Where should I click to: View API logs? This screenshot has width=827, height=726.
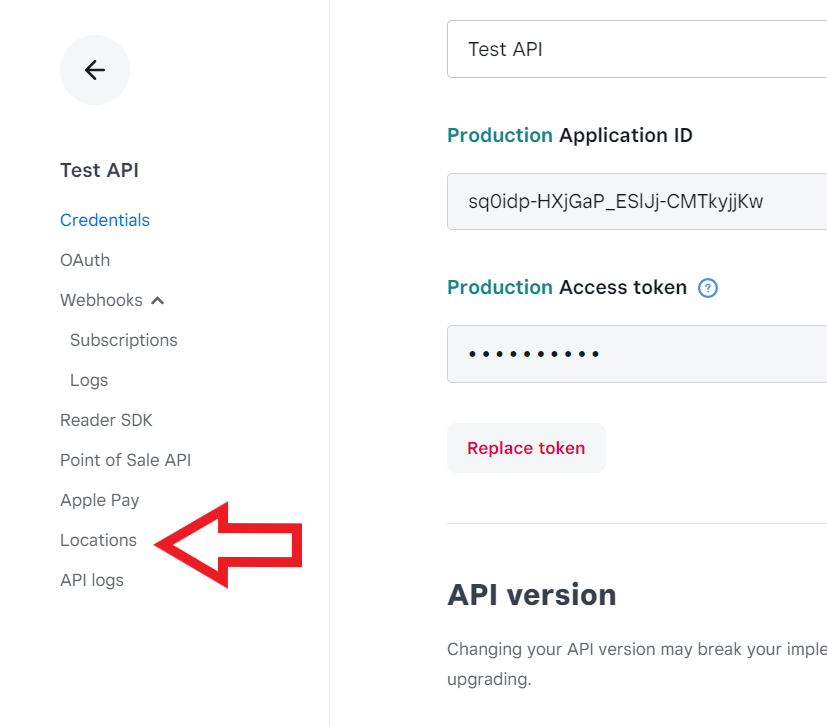tap(92, 580)
